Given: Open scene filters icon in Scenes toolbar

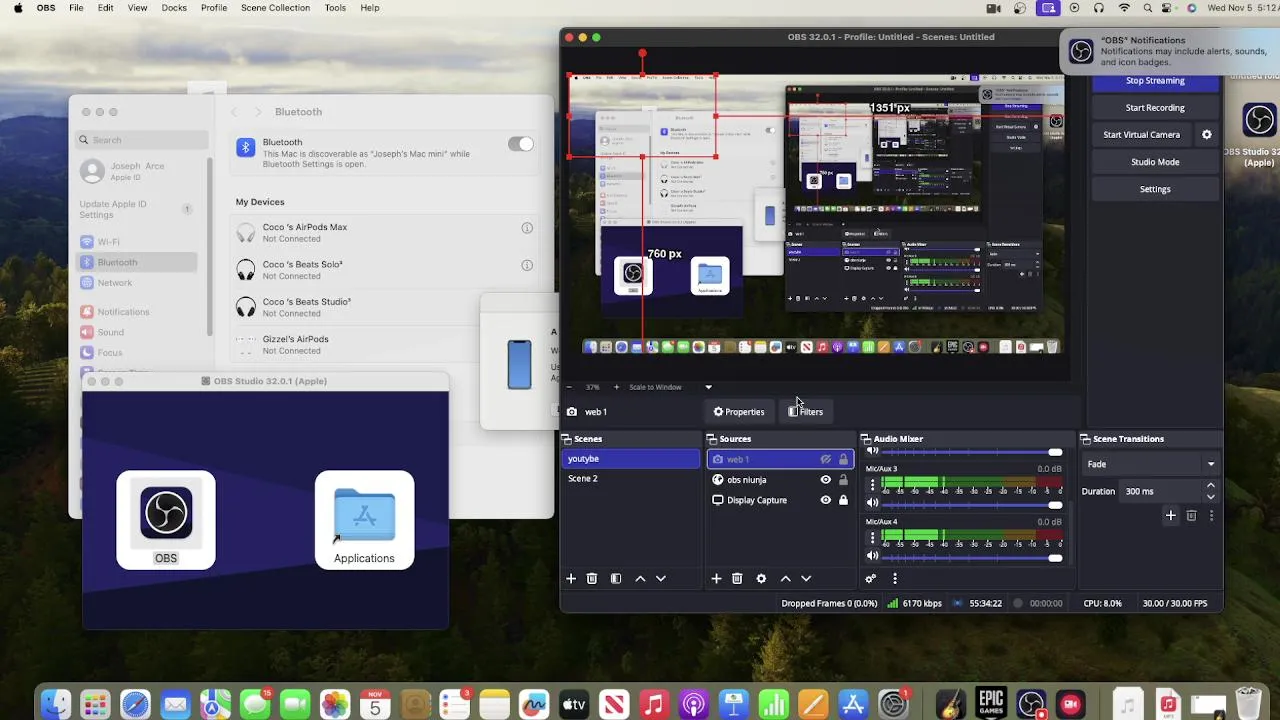Looking at the screenshot, I should [x=616, y=578].
